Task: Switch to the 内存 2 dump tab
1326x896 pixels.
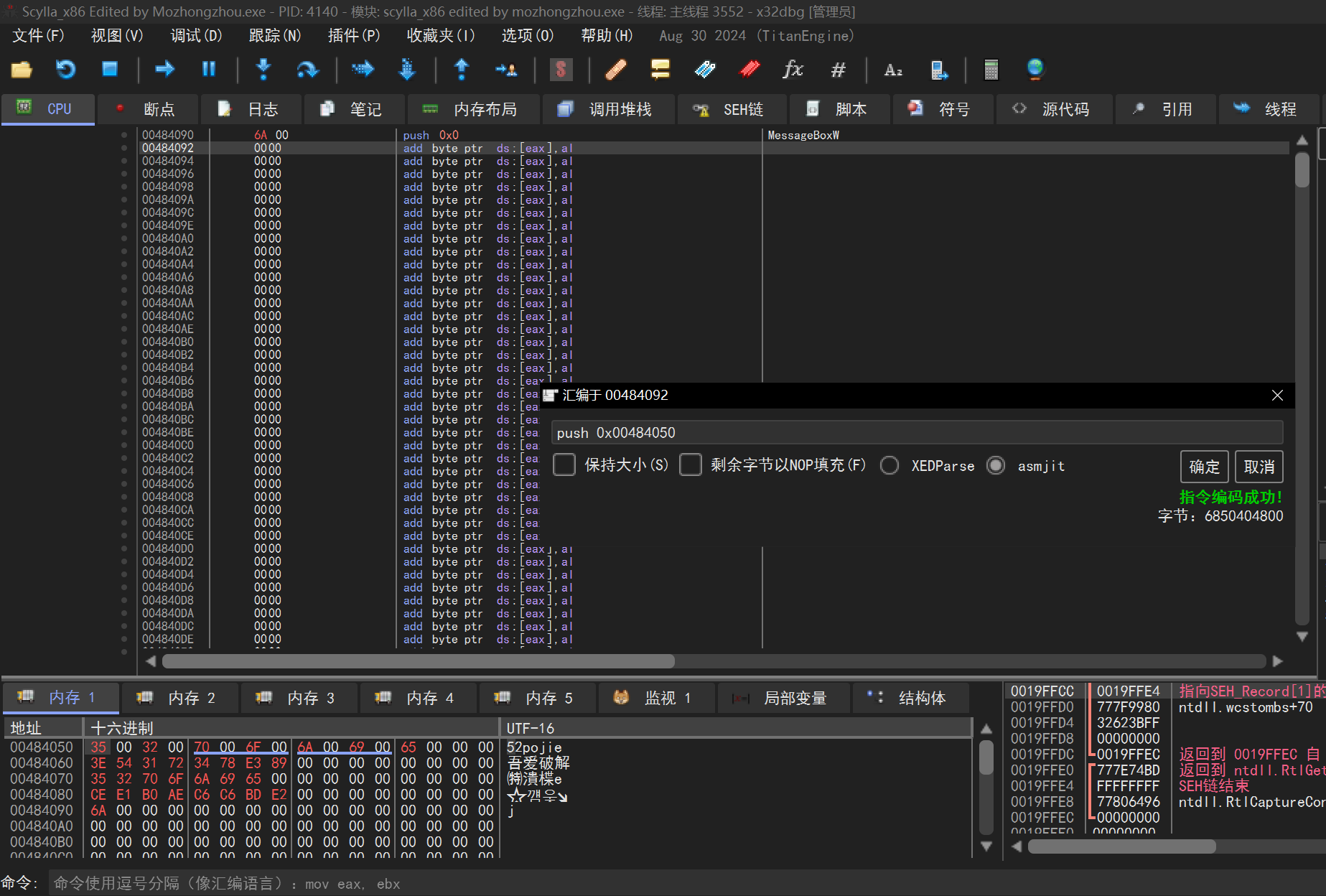Action: tap(179, 698)
